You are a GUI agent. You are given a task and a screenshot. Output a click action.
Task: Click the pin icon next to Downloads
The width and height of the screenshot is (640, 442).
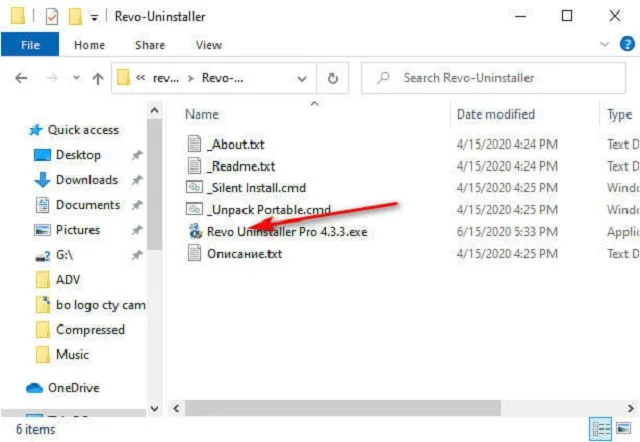point(137,180)
